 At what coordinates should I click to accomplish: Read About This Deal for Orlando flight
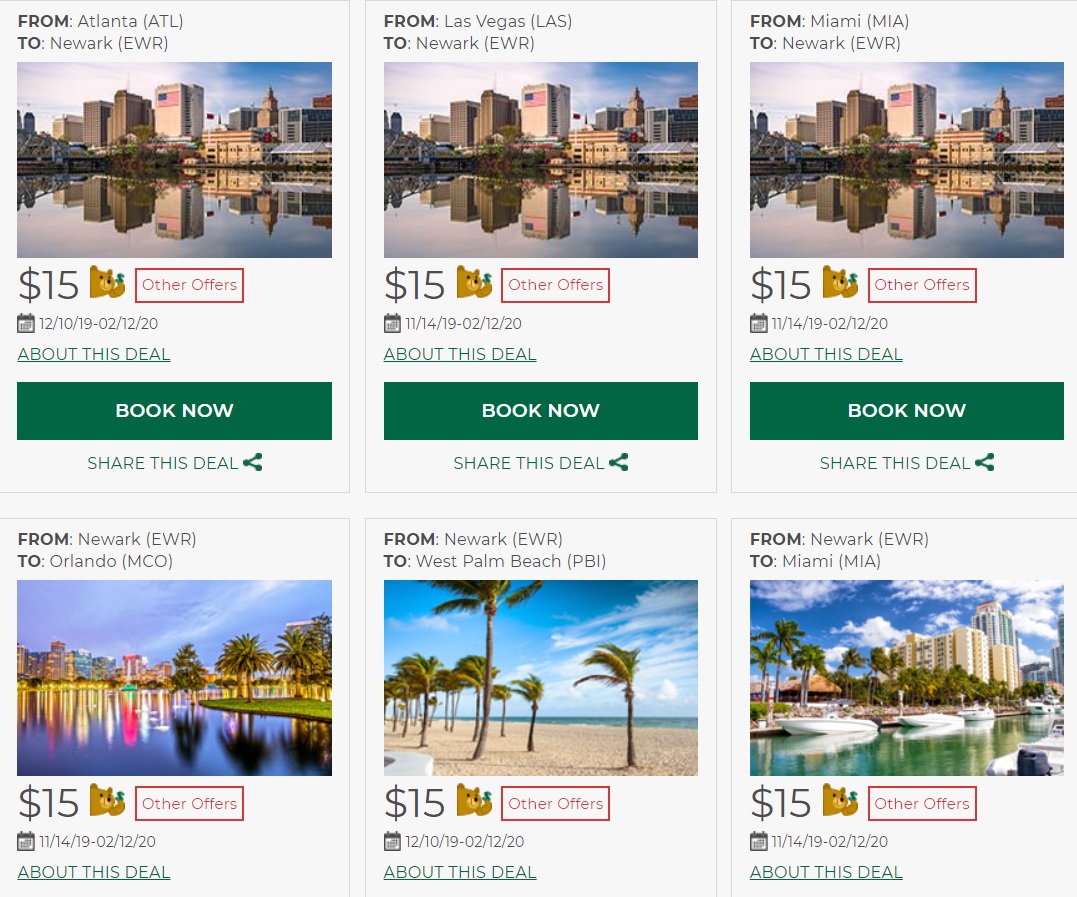click(x=94, y=872)
